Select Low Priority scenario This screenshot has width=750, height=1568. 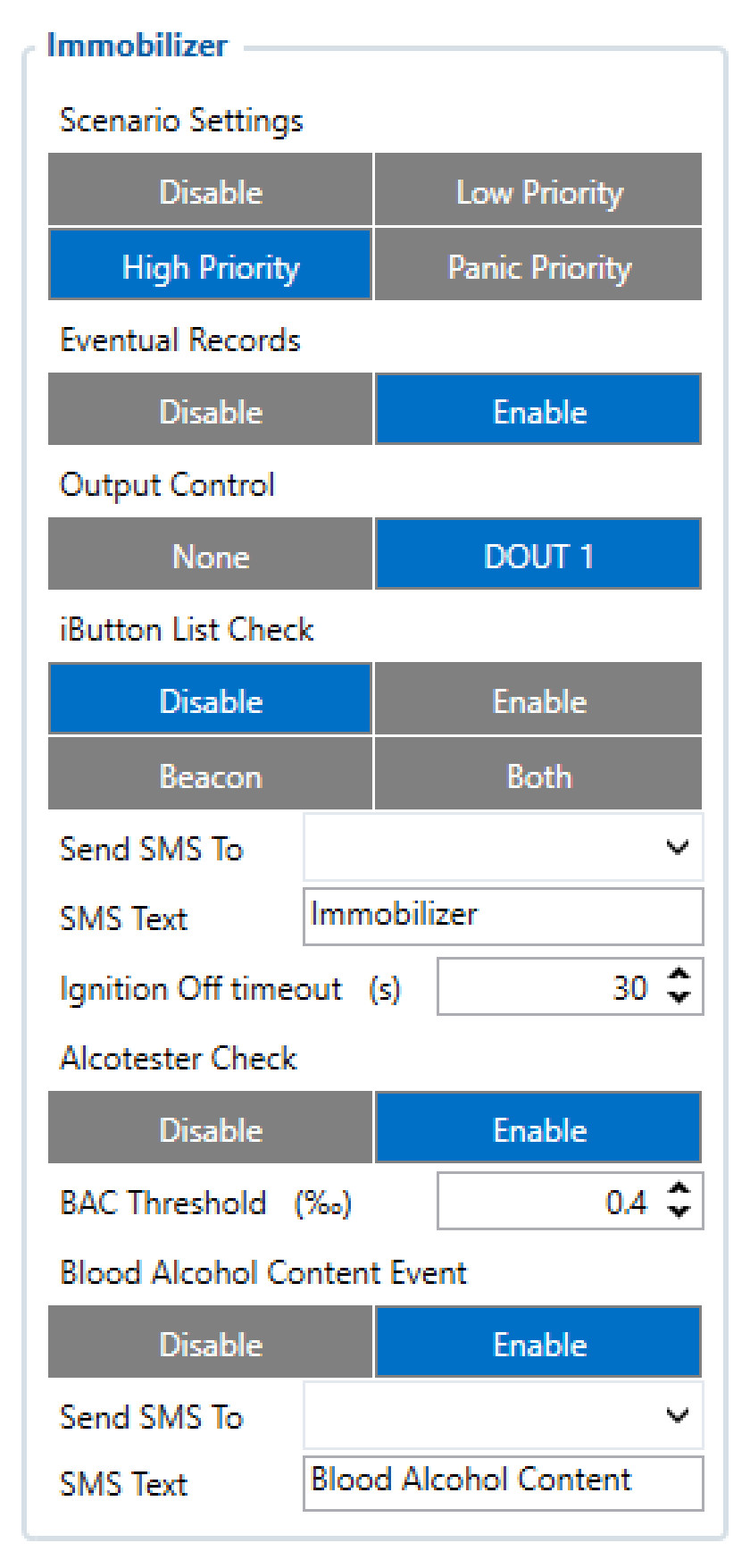pyautogui.click(x=538, y=189)
